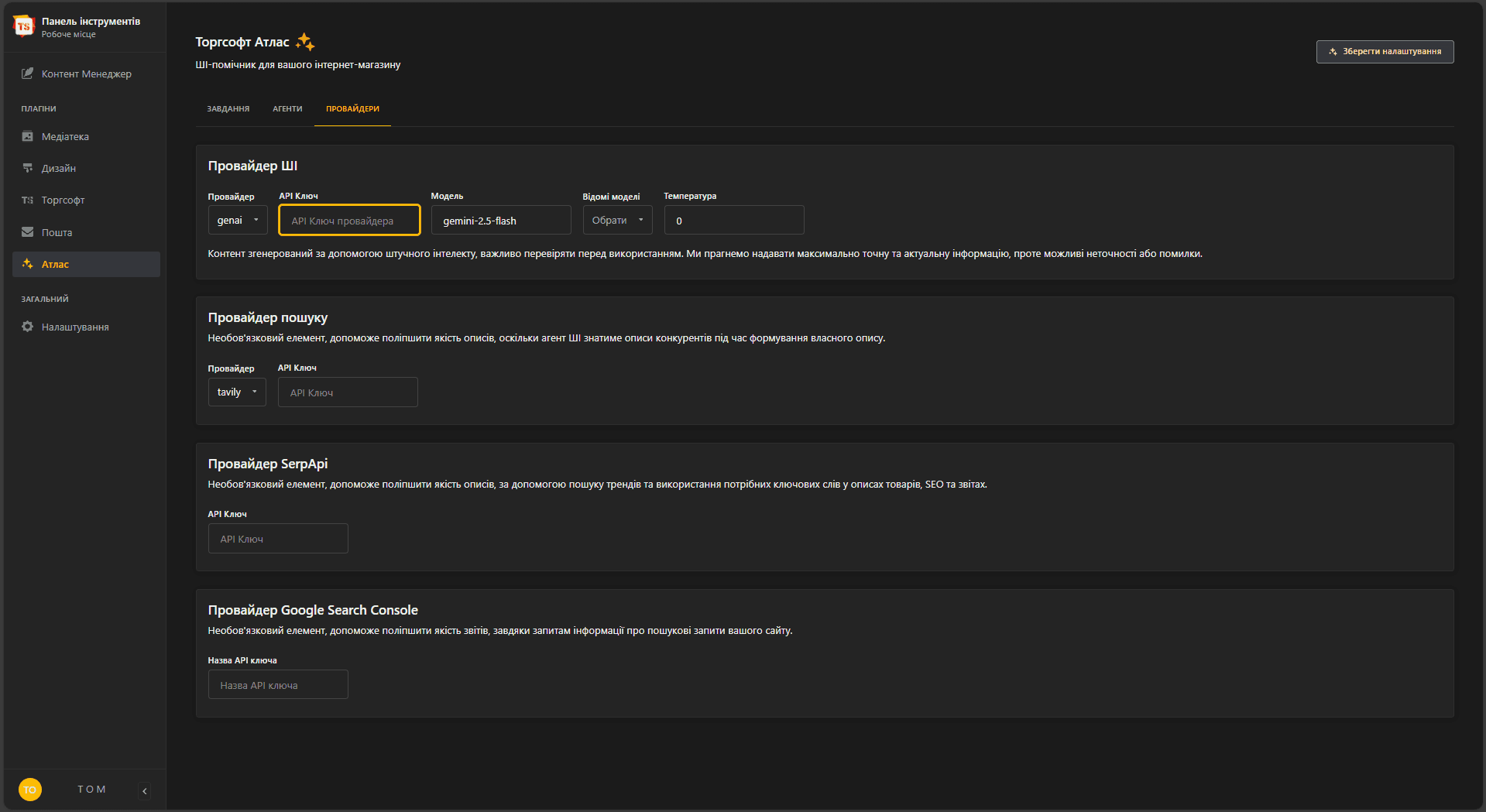Switch to the Завдання tab
The image size is (1486, 812).
228,109
